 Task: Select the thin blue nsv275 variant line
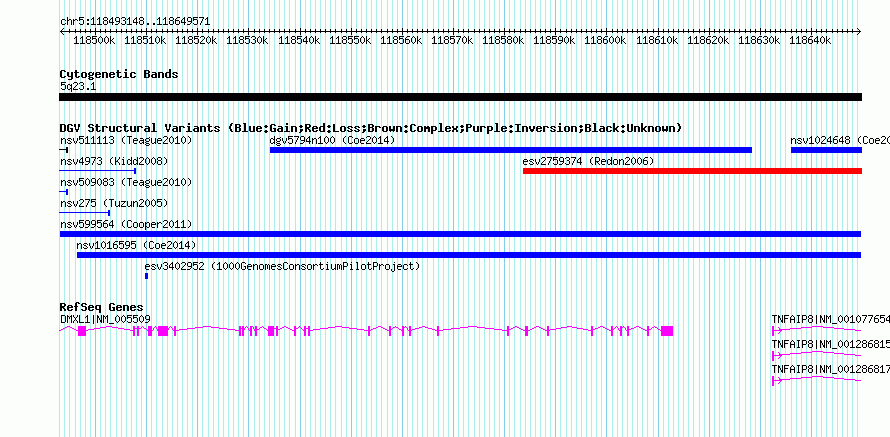tap(85, 213)
